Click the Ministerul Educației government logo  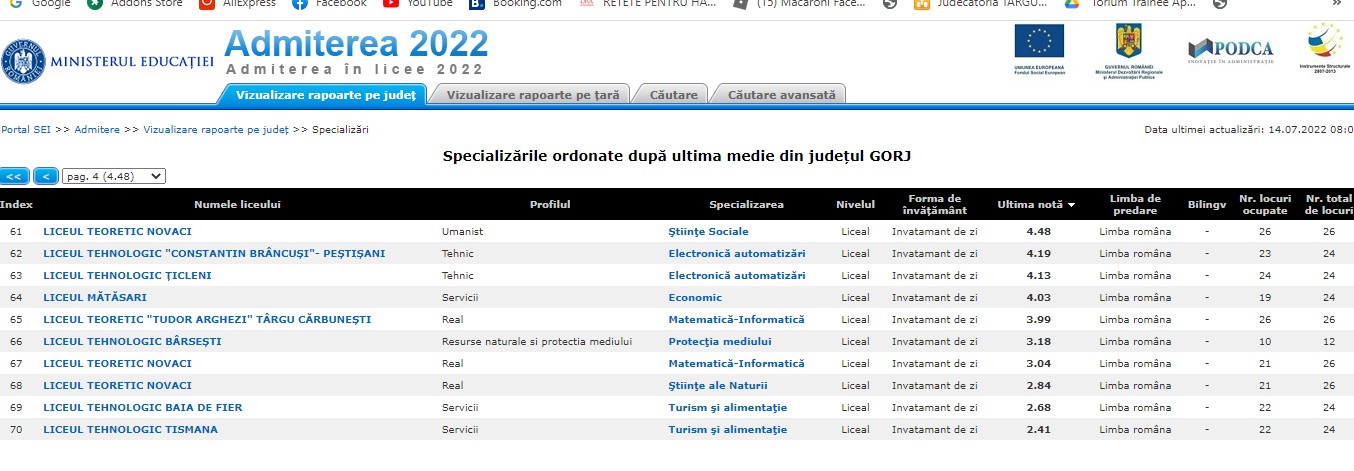tap(23, 61)
